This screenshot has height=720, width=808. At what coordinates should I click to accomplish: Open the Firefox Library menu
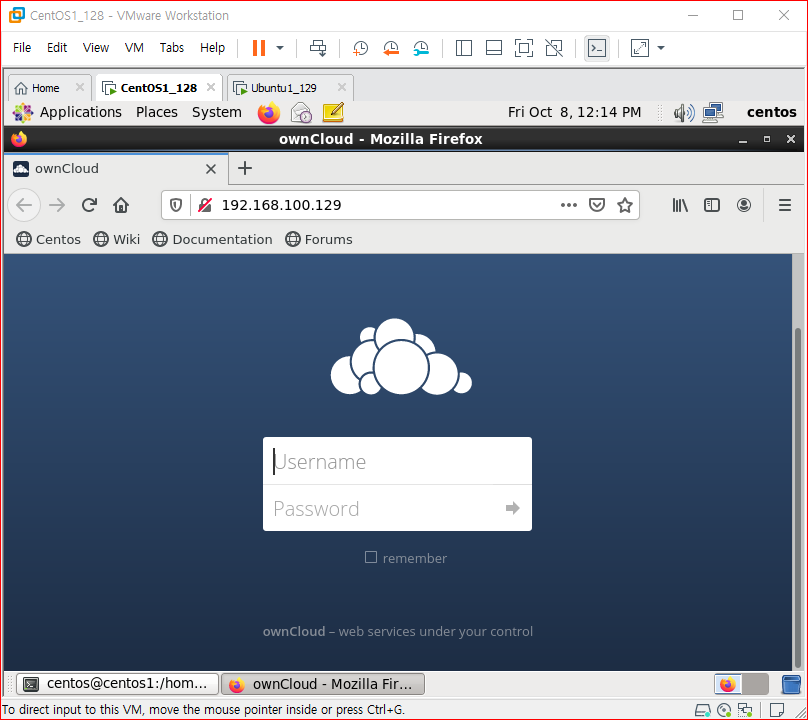click(680, 205)
